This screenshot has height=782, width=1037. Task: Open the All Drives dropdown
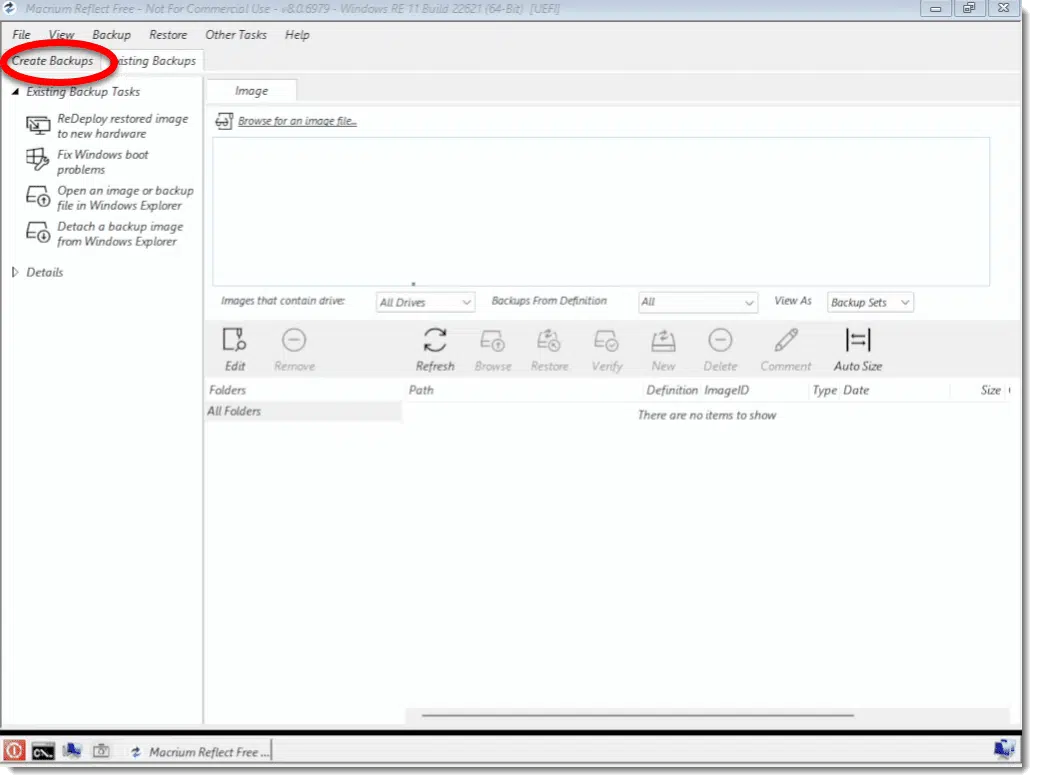click(425, 302)
